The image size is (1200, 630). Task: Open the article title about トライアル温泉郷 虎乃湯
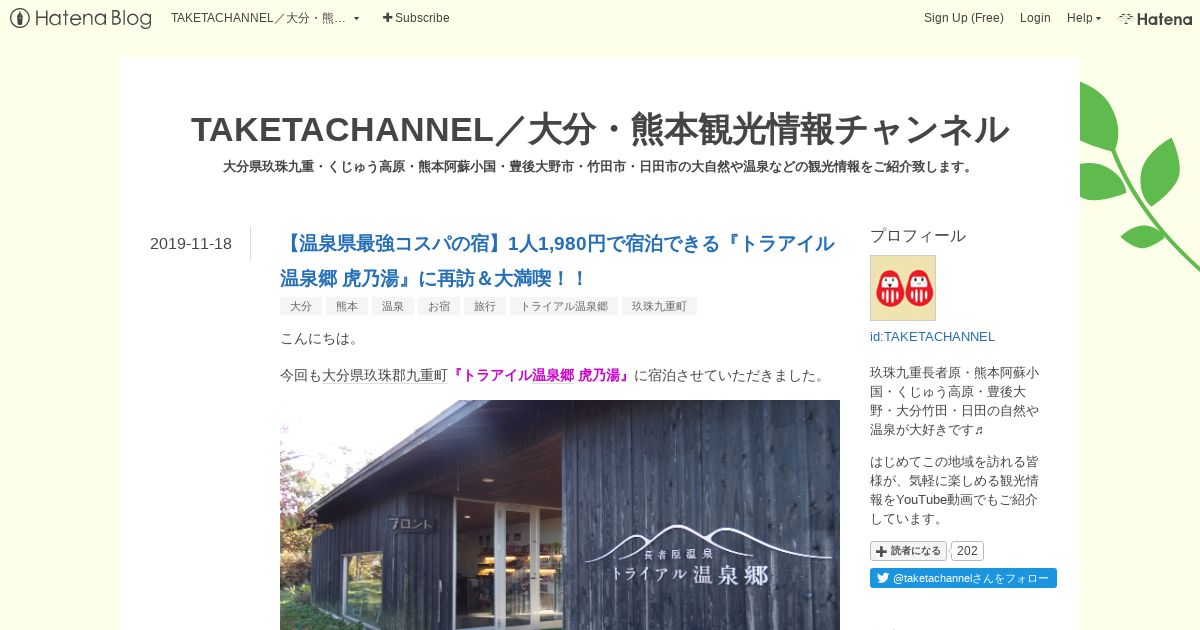click(x=557, y=260)
